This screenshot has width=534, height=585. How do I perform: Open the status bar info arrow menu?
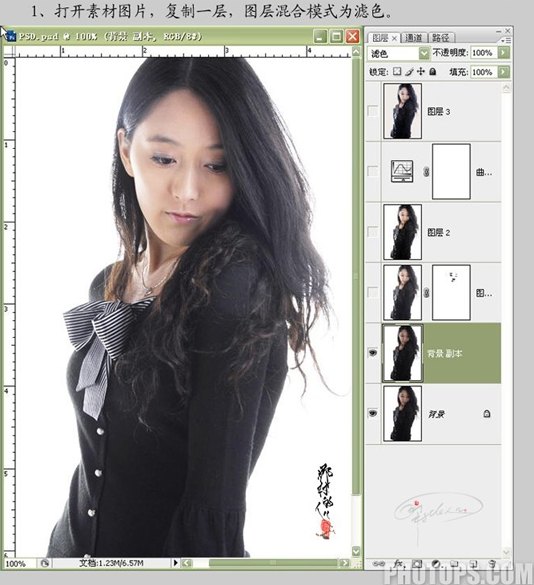(176, 563)
